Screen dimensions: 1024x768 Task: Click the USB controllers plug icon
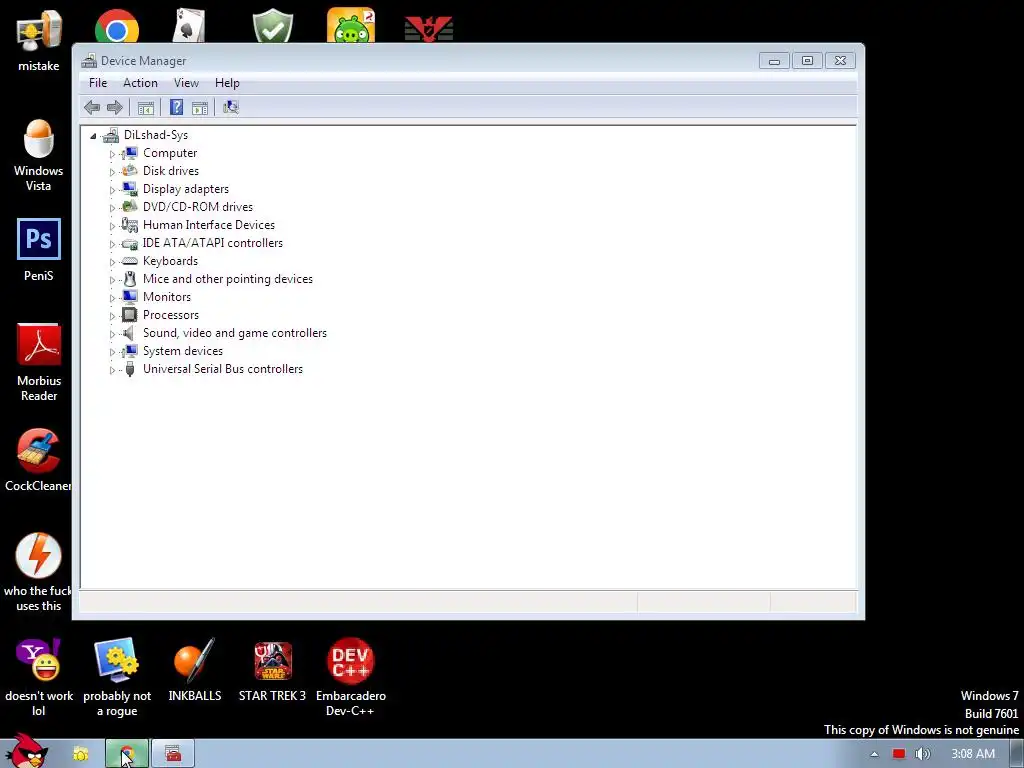130,369
